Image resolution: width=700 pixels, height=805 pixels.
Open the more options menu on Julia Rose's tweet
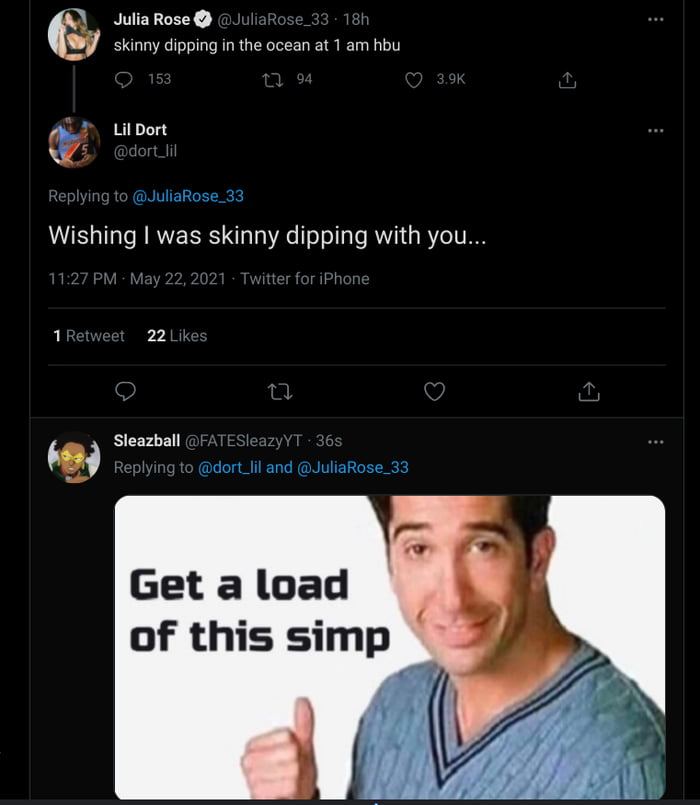657,18
